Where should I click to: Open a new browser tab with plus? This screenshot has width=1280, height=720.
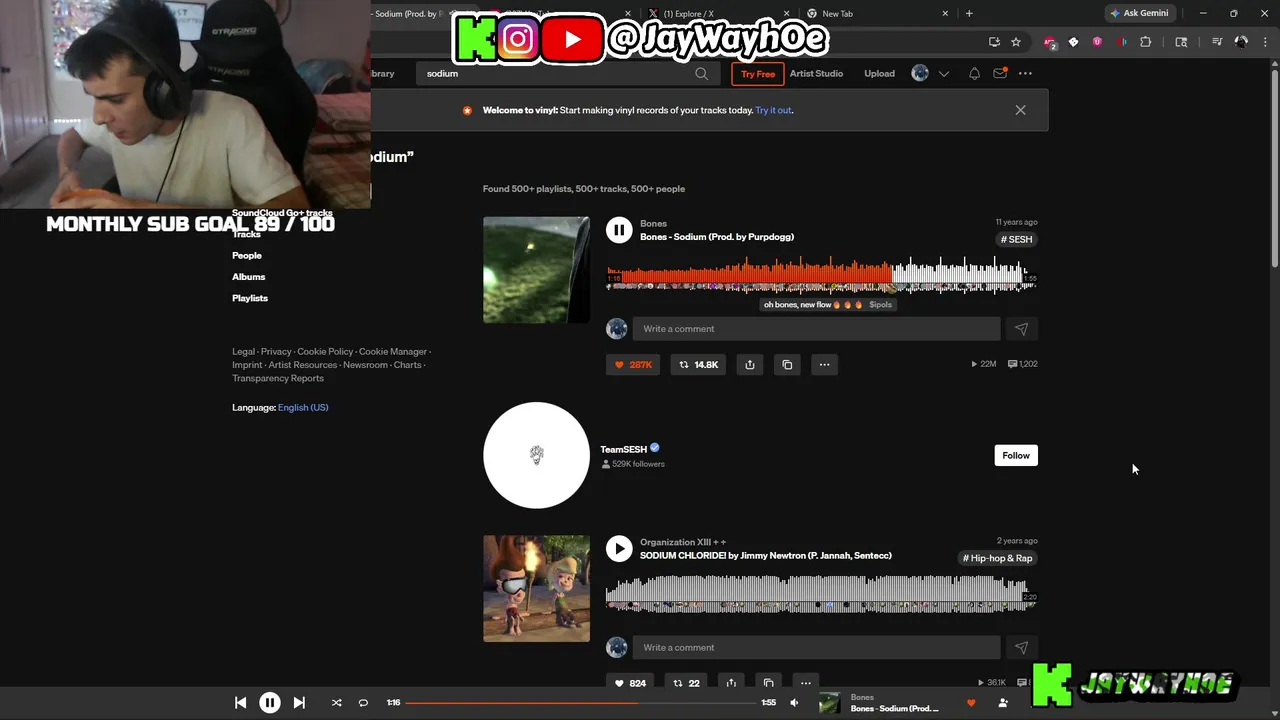[x=969, y=14]
